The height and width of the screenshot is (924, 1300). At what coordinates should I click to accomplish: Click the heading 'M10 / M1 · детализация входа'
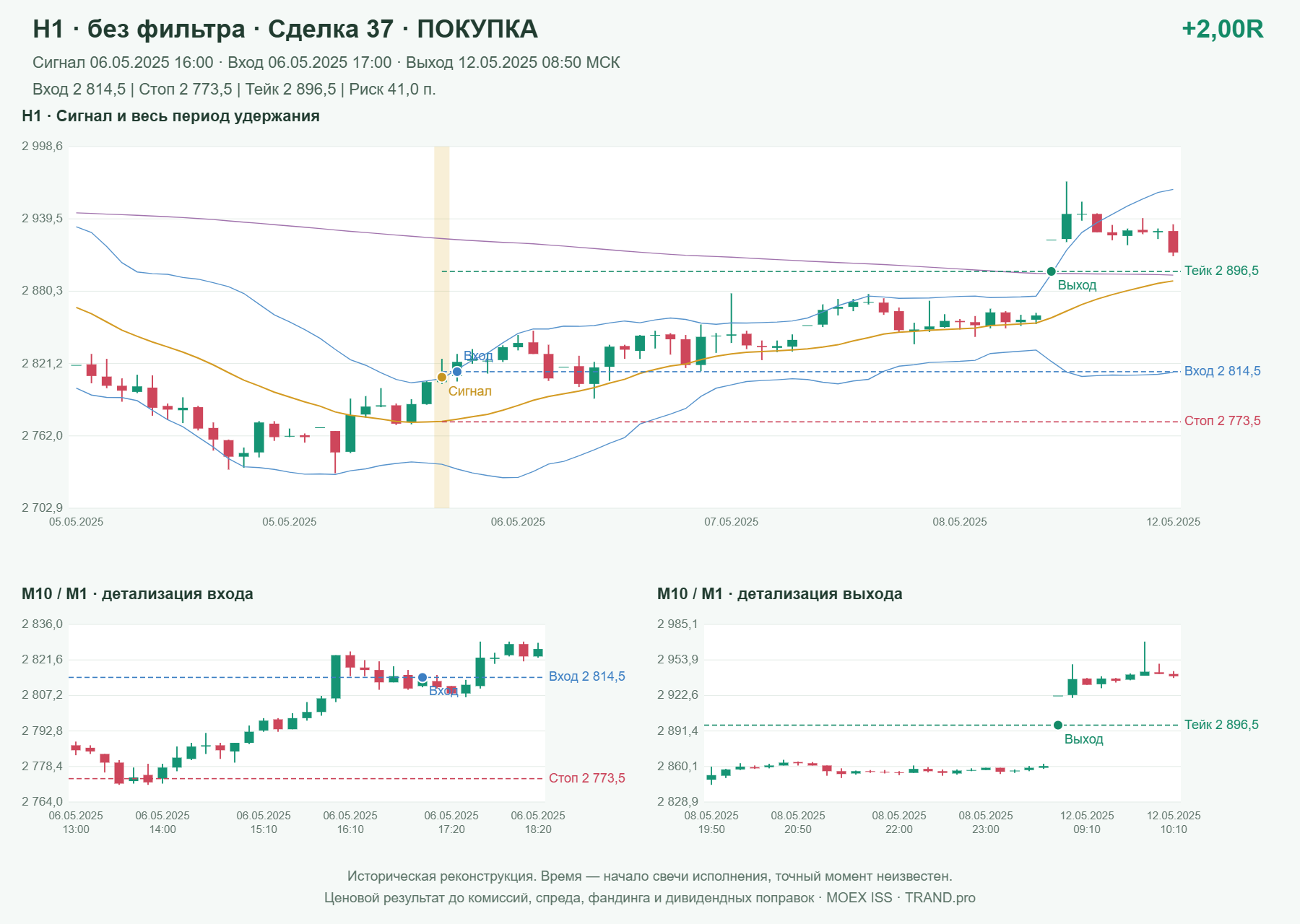(137, 594)
